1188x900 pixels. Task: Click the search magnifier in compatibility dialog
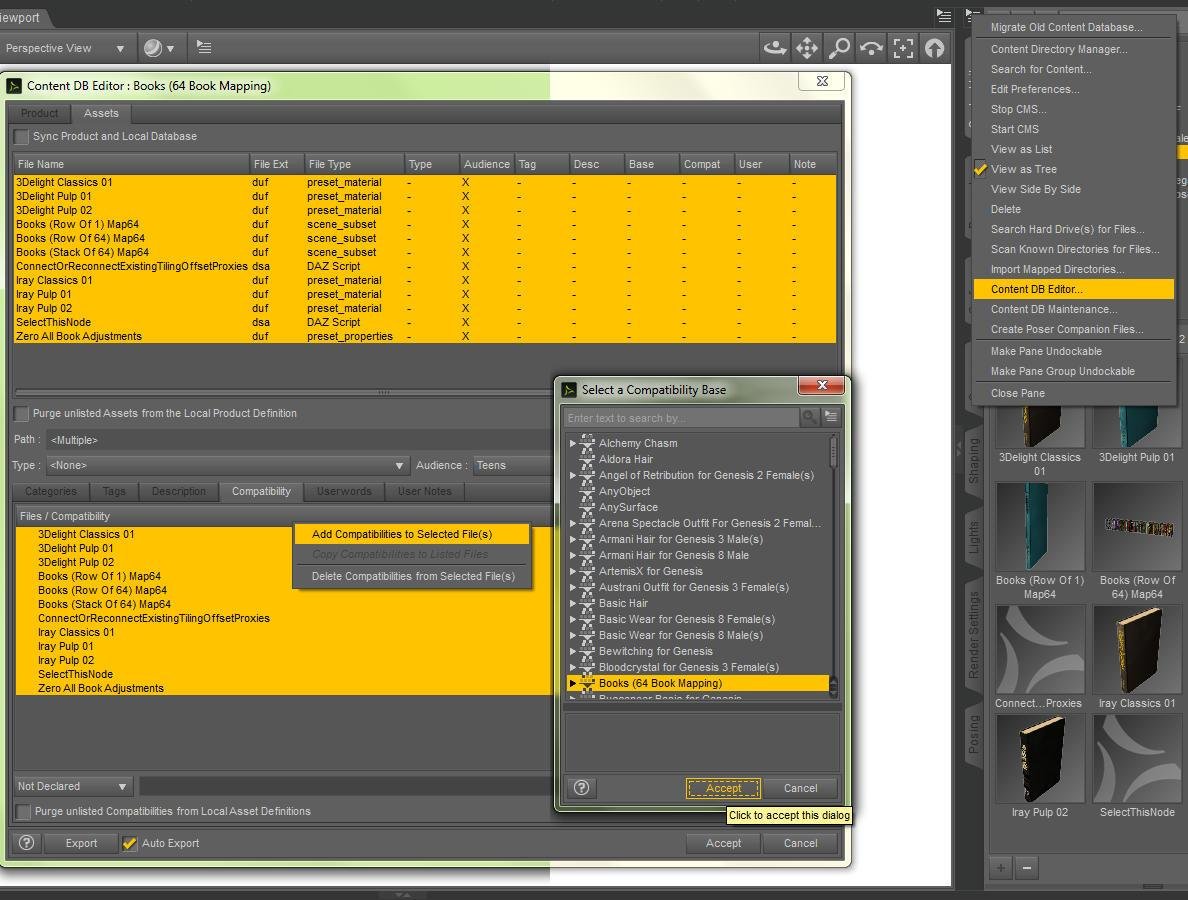tap(809, 417)
